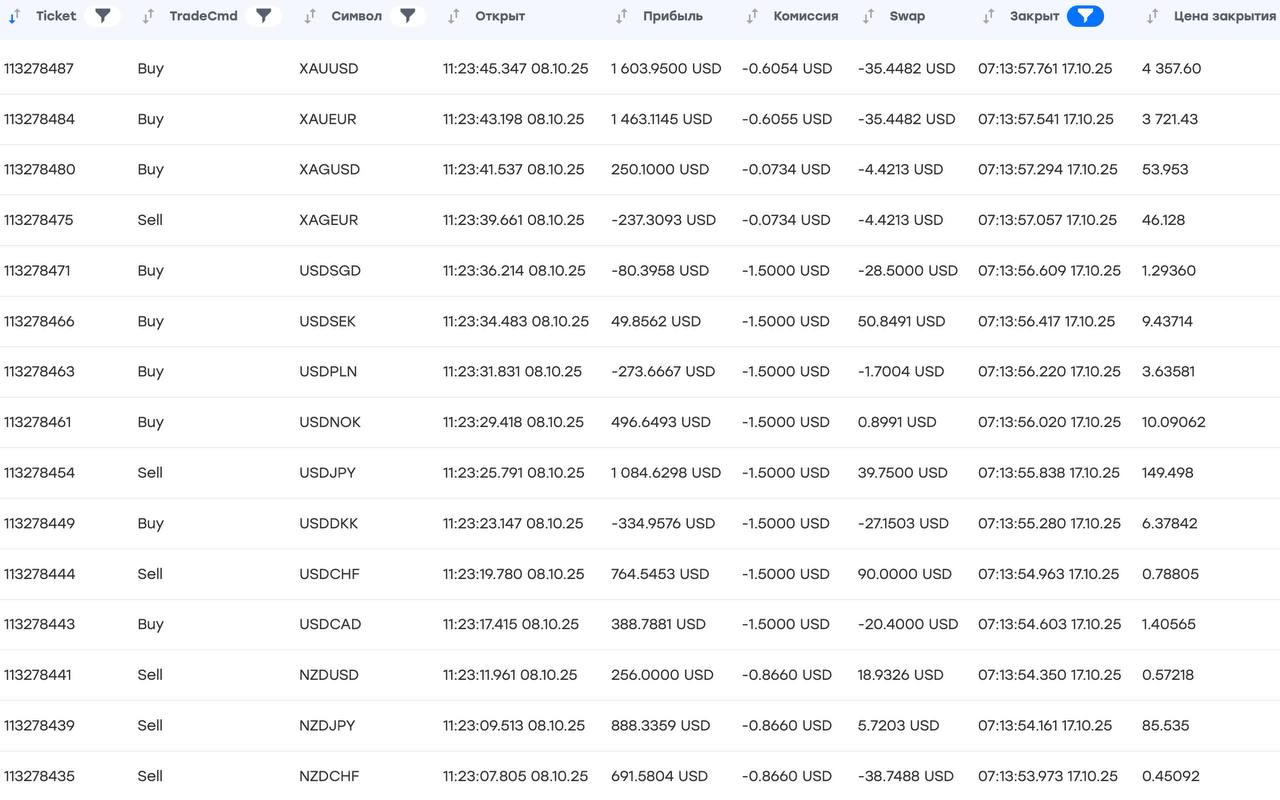Click the Прибыль column header label
This screenshot has width=1280, height=800.
pyautogui.click(x=673, y=16)
